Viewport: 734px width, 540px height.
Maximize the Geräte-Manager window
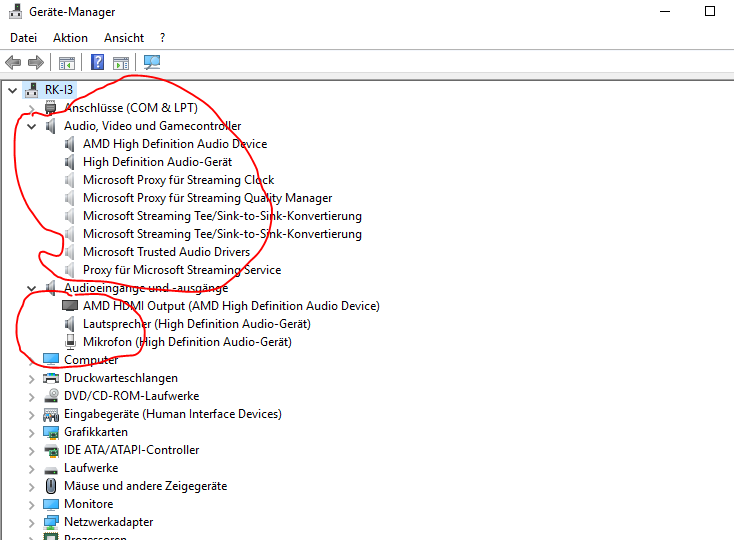click(x=710, y=11)
